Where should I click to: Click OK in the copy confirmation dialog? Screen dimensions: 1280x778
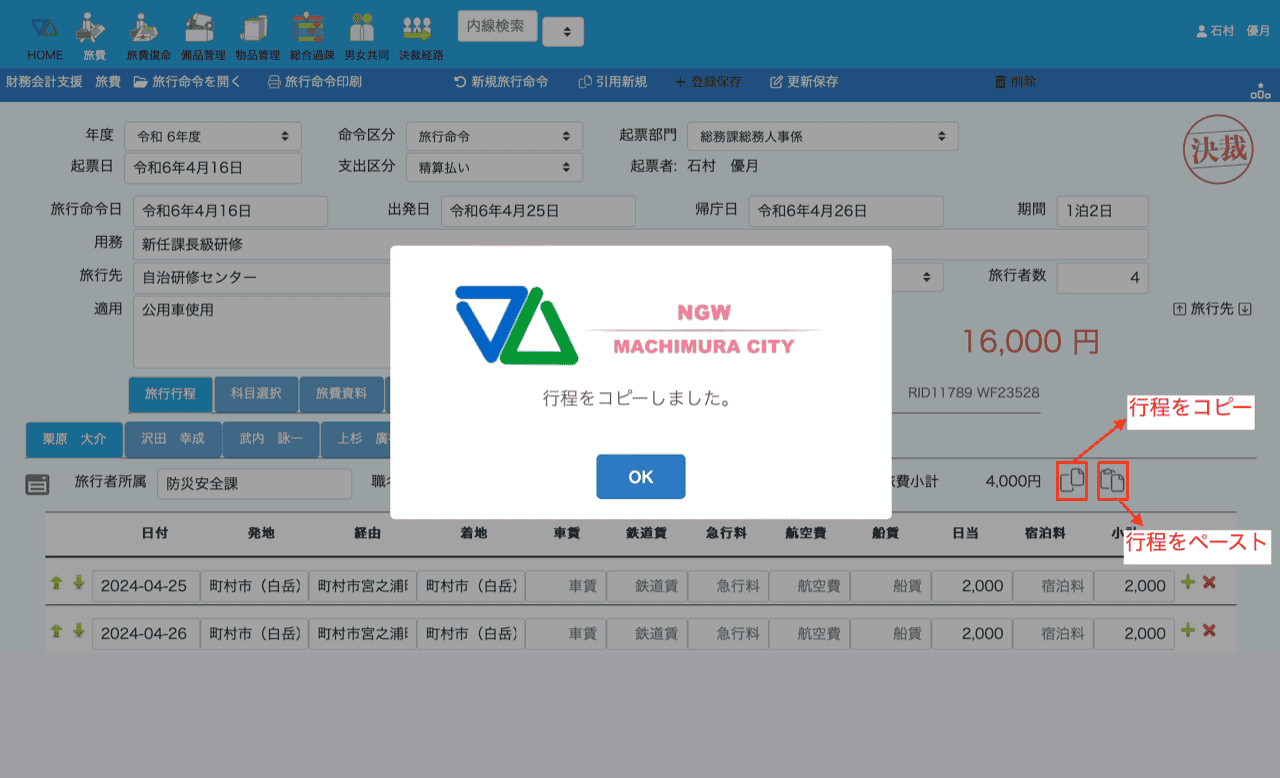point(640,477)
